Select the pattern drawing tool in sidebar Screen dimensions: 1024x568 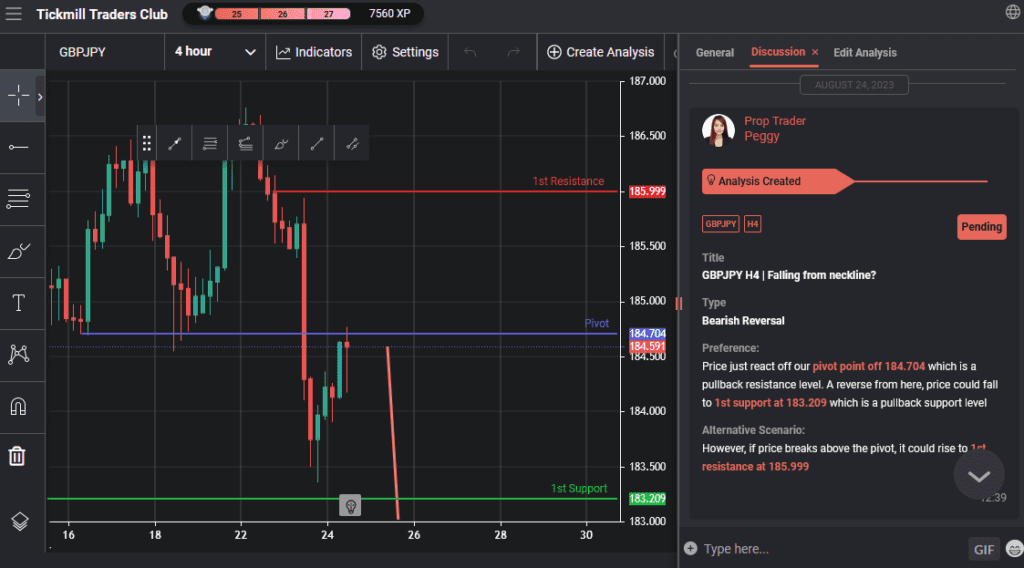[18, 354]
